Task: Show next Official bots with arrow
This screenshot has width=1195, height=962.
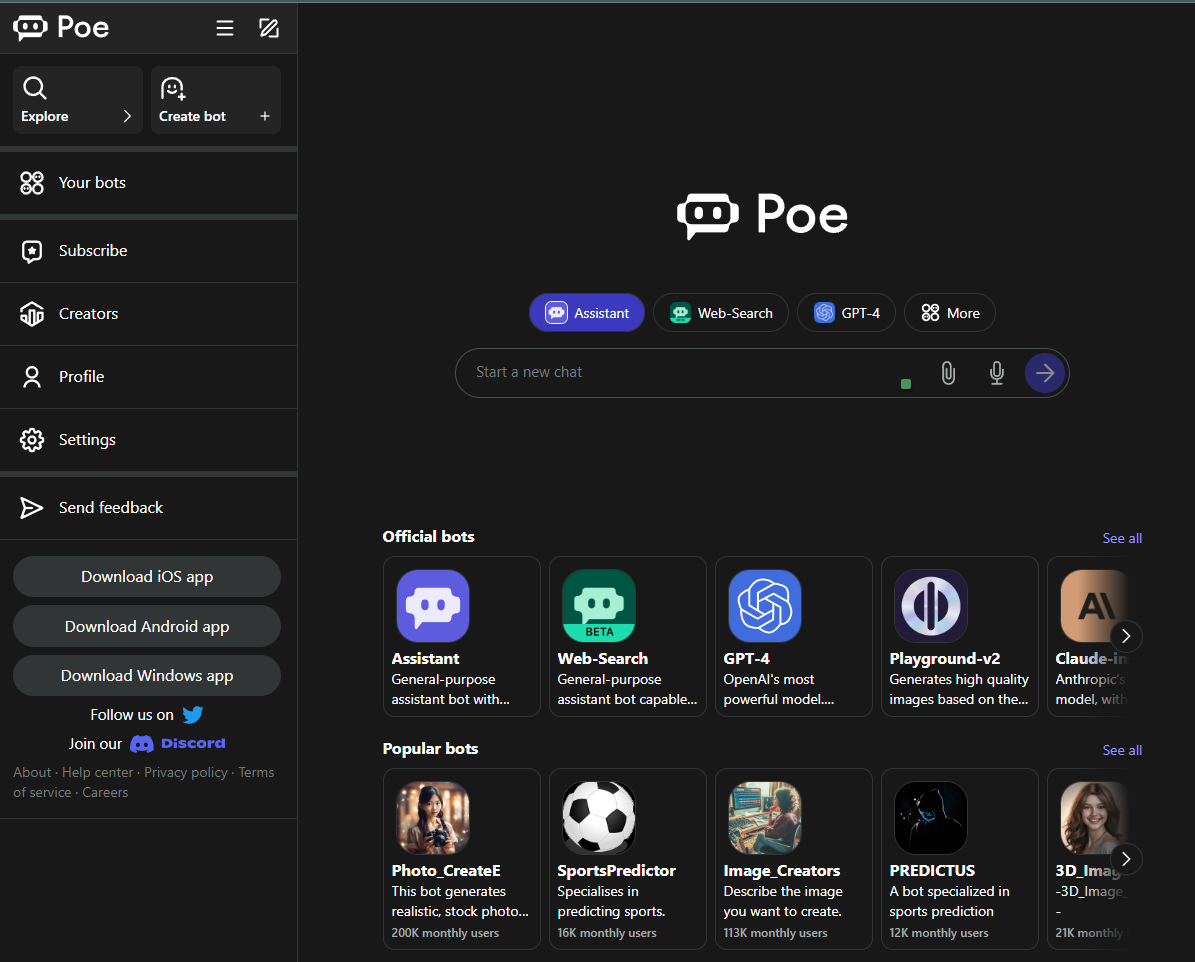Action: (x=1126, y=636)
